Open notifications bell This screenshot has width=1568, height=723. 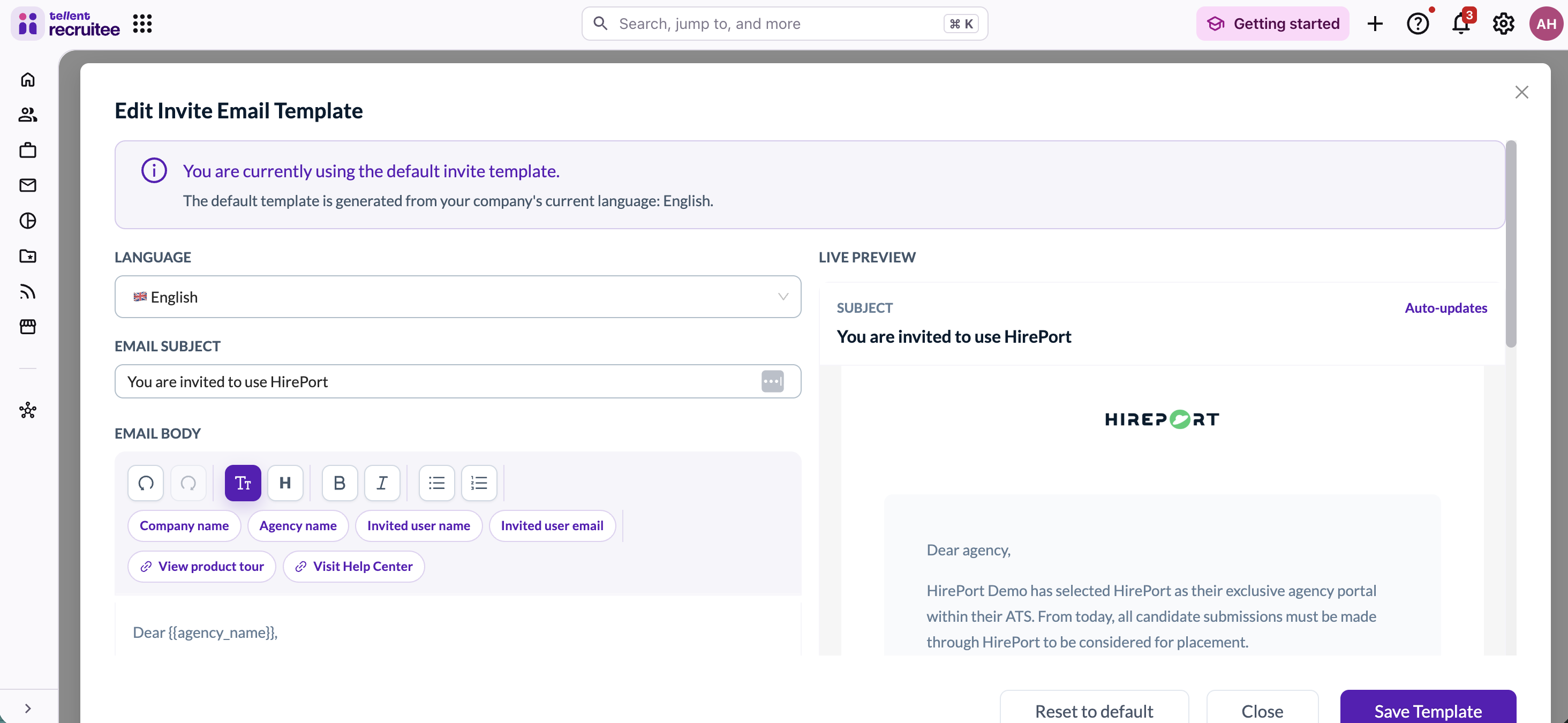(x=1461, y=24)
